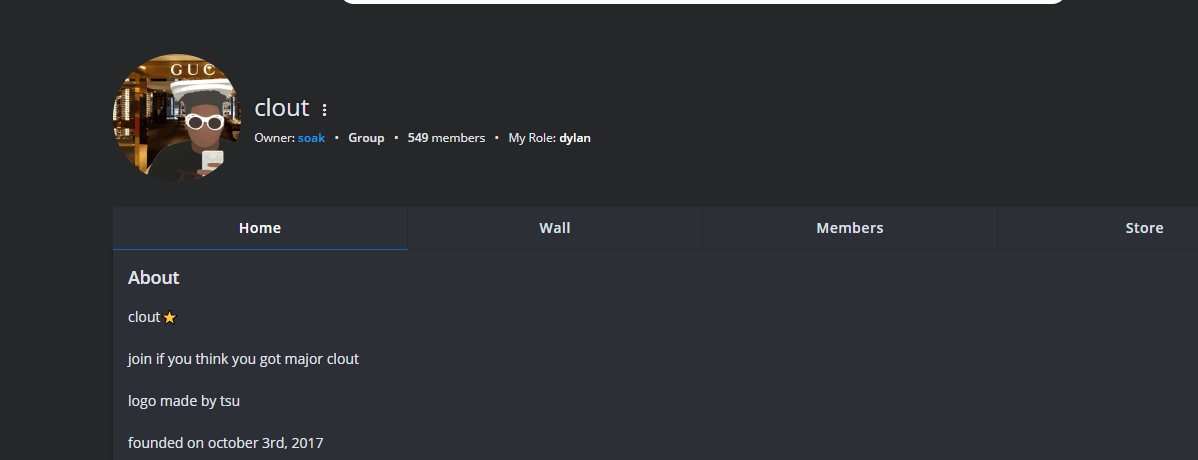Open the Wall tab
Image resolution: width=1198 pixels, height=460 pixels.
(x=555, y=228)
